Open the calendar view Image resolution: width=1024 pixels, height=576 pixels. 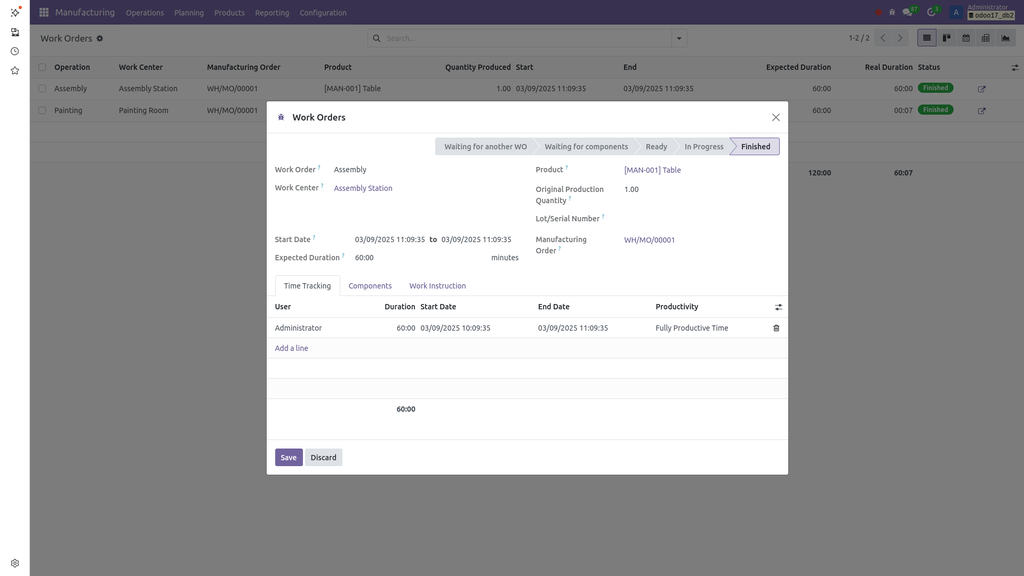click(x=966, y=38)
